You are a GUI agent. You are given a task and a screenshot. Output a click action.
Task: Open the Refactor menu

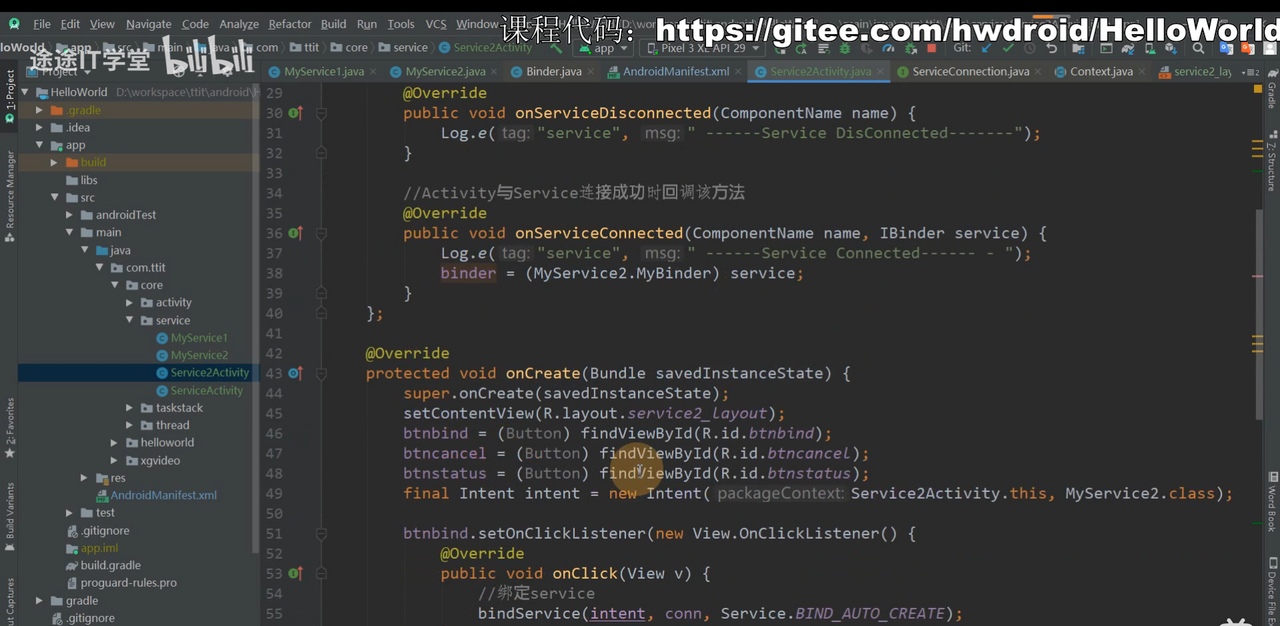290,24
